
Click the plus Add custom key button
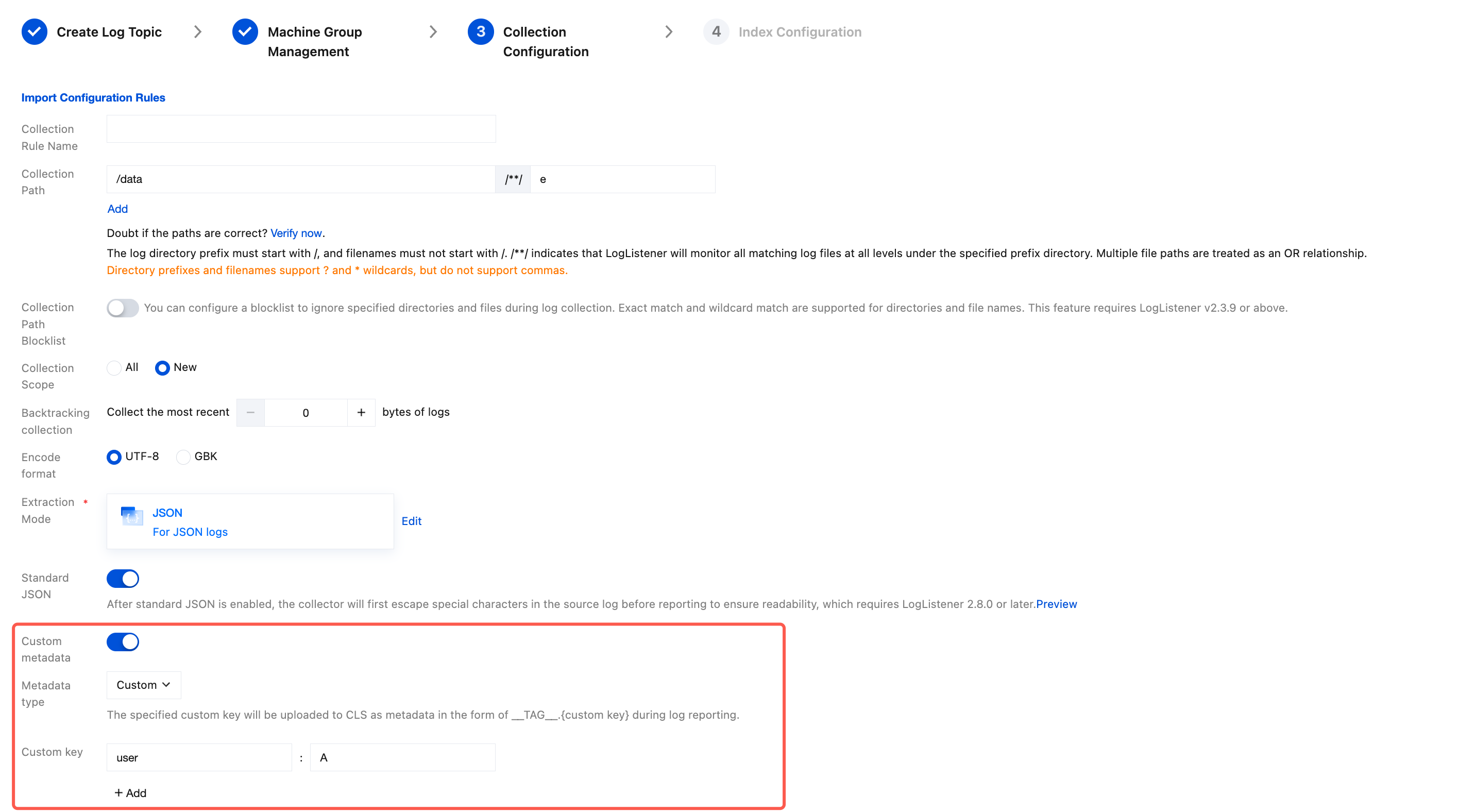click(130, 793)
